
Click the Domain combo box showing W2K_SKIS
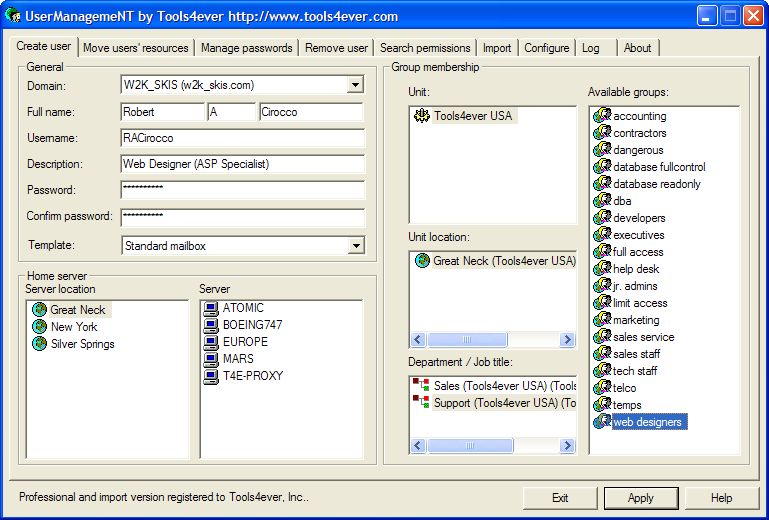(242, 85)
